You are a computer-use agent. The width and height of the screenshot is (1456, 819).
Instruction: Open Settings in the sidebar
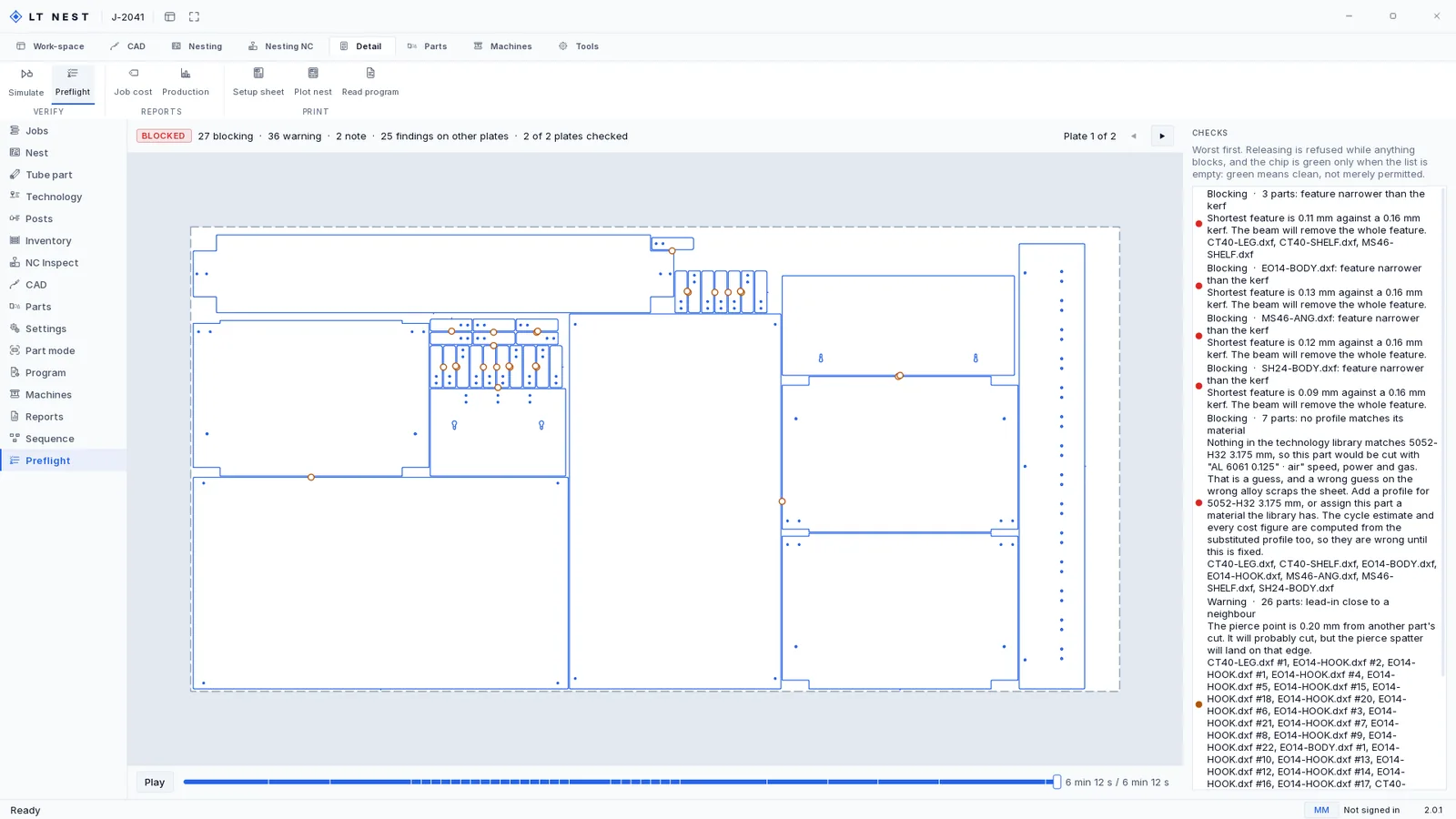coord(64,329)
